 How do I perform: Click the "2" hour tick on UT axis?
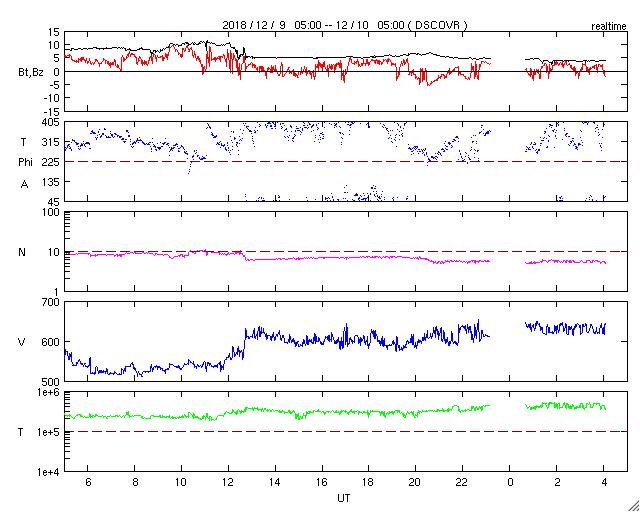pos(557,482)
